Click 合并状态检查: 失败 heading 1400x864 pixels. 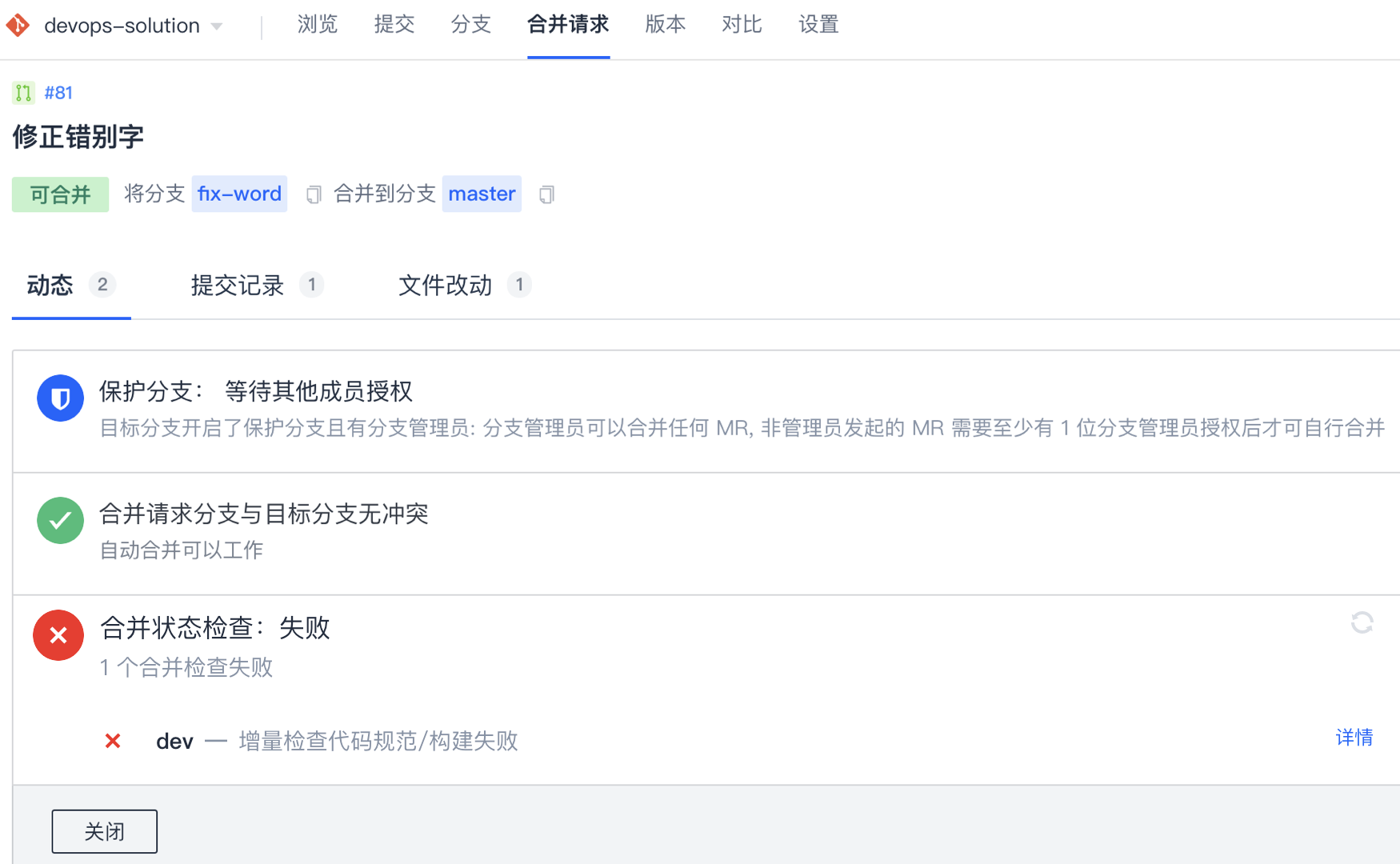[215, 628]
